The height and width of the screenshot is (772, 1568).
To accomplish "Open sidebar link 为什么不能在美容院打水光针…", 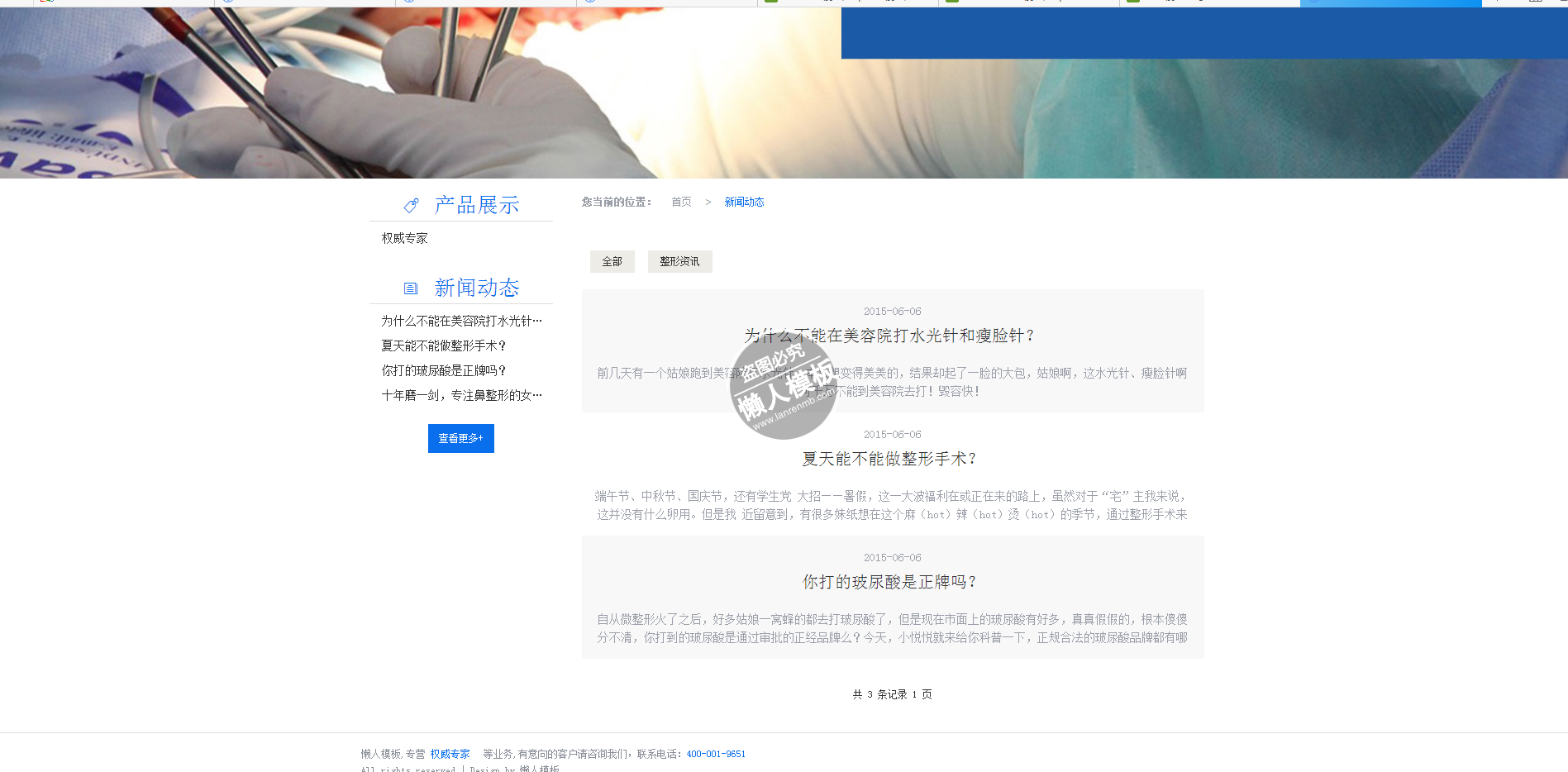I will click(x=461, y=321).
